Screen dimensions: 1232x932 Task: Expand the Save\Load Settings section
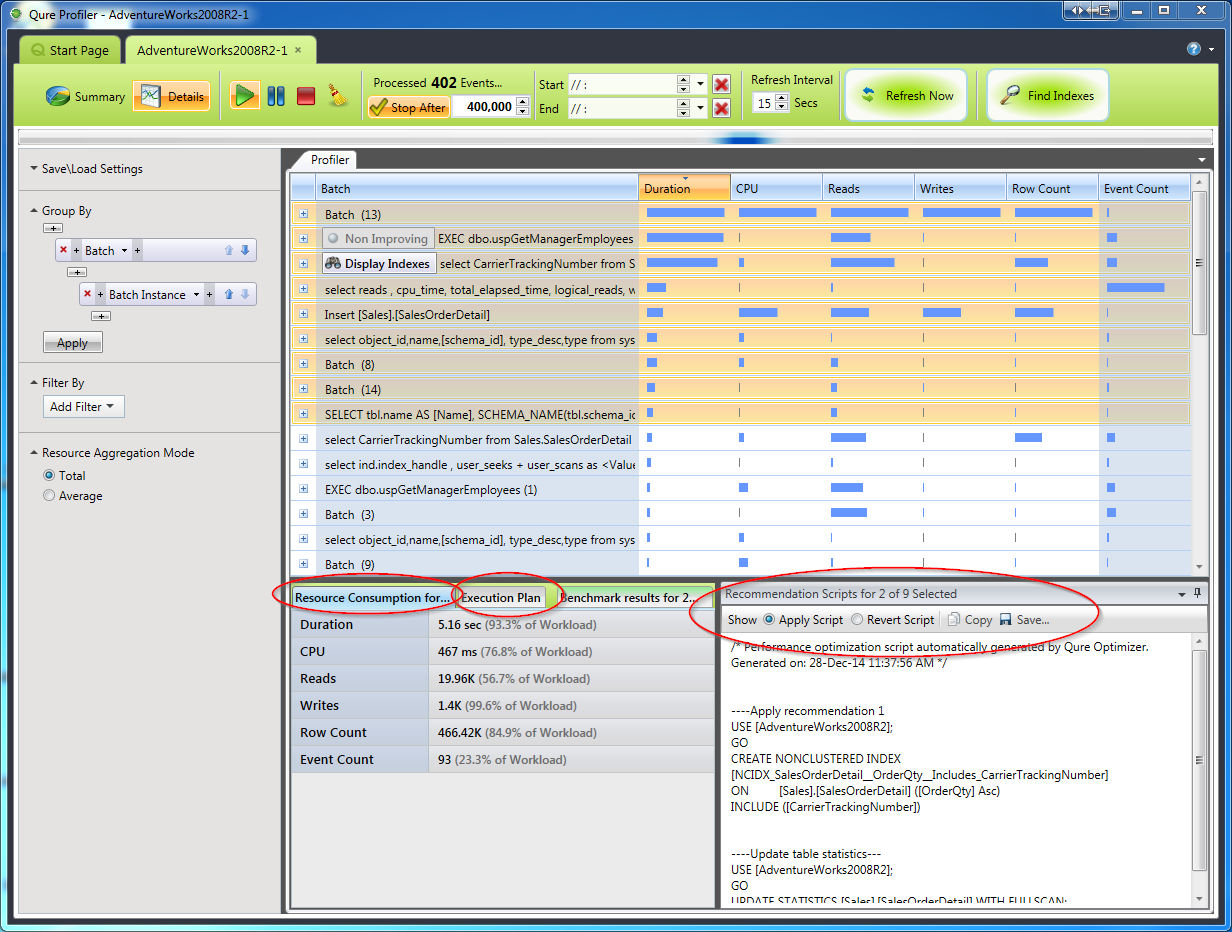click(34, 169)
